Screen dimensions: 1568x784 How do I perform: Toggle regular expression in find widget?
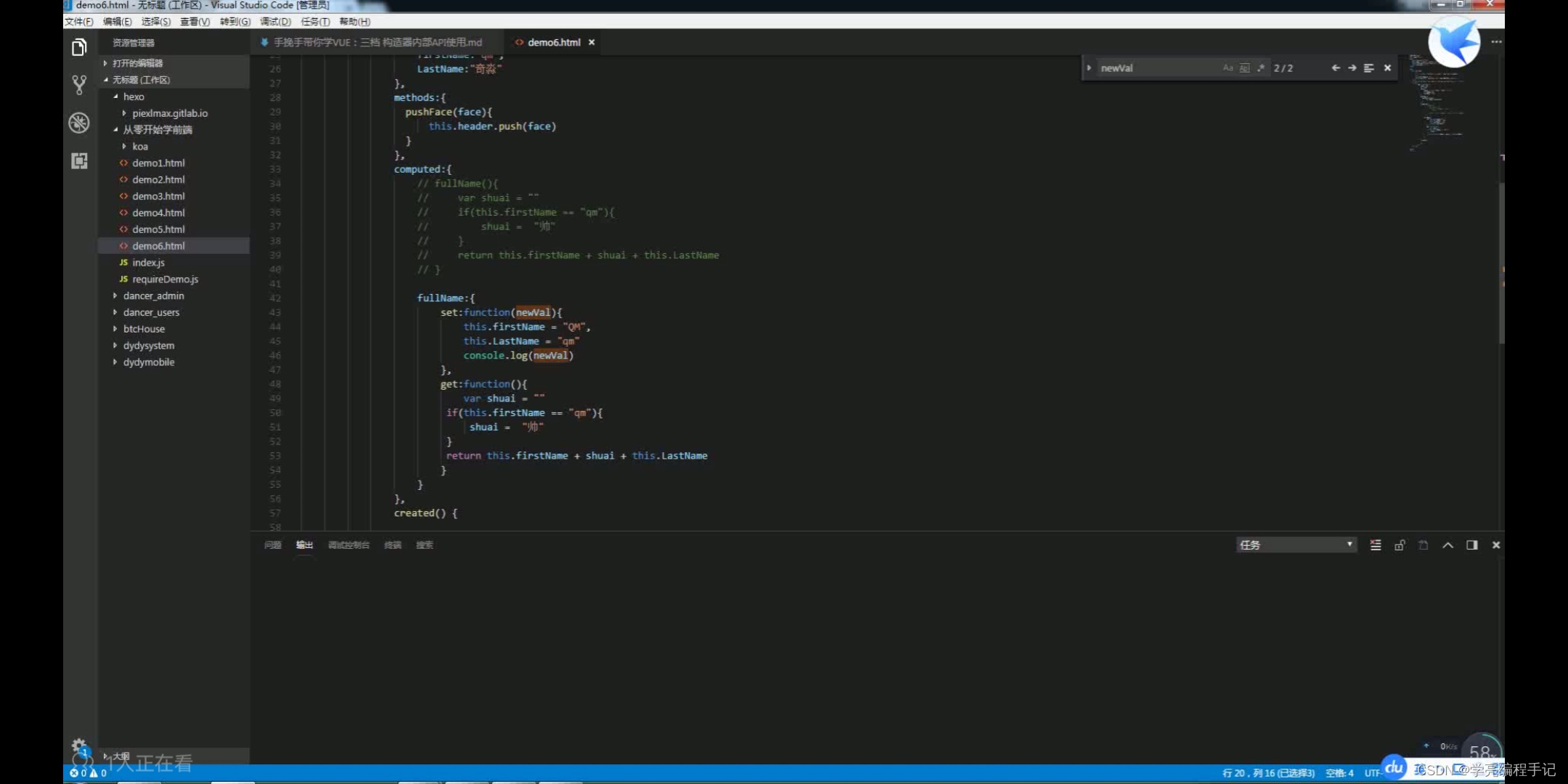click(x=1261, y=68)
